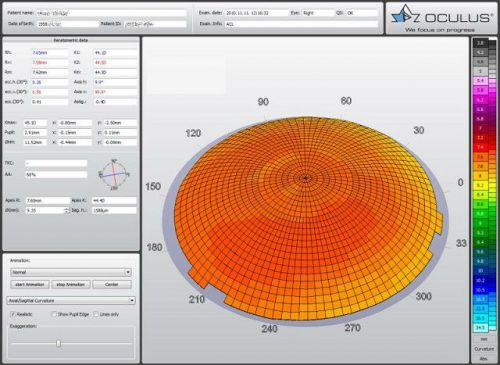Click the Patient name input field

click(x=111, y=13)
